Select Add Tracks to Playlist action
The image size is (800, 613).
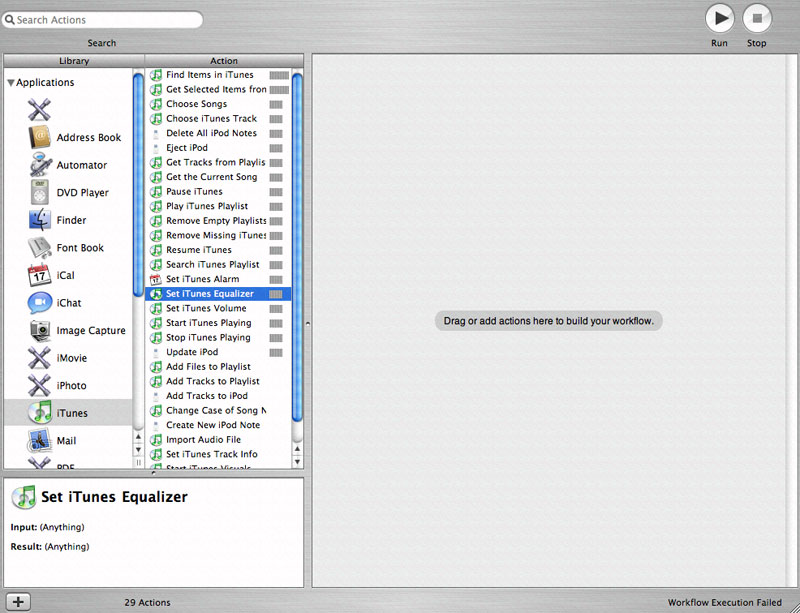pos(218,381)
